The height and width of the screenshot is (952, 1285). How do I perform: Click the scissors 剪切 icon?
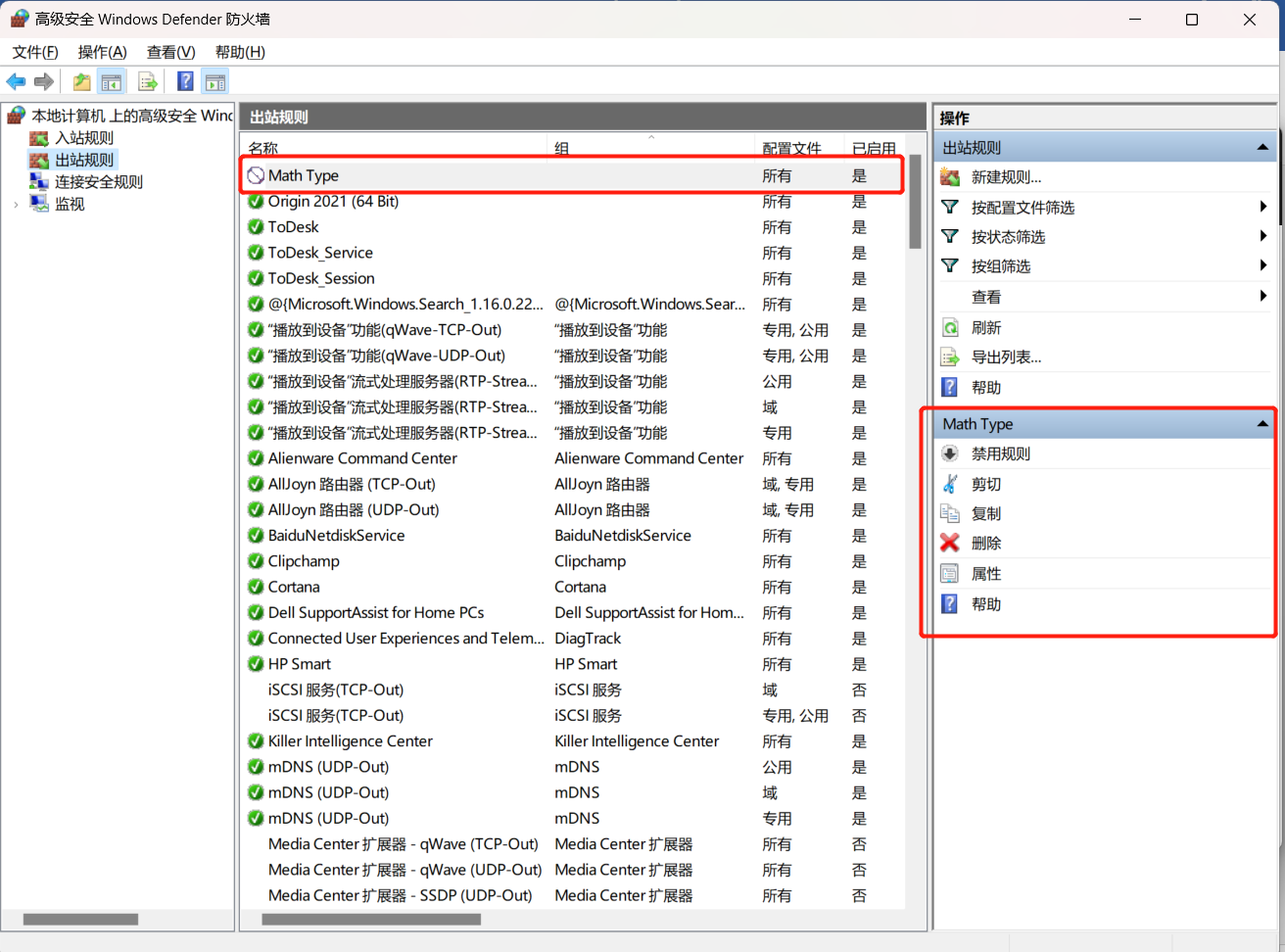[950, 484]
